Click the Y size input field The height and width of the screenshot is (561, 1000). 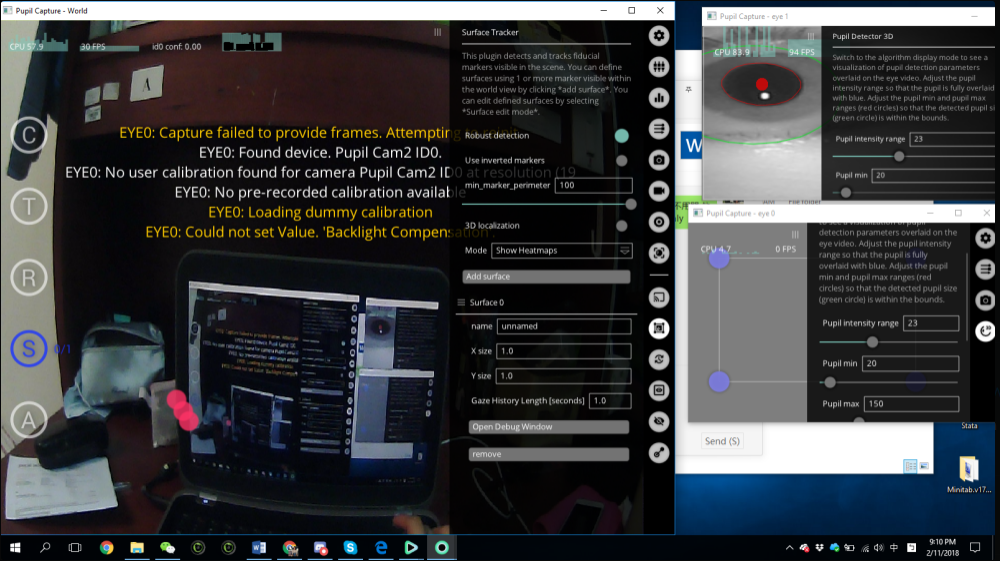tap(564, 376)
